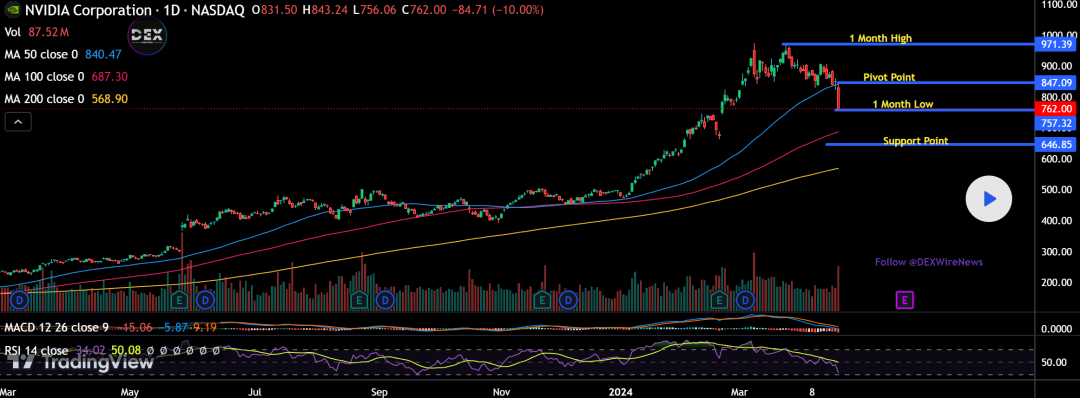Select the Vol 87.52 M legend entry
Image resolution: width=1080 pixels, height=398 pixels.
pos(37,32)
